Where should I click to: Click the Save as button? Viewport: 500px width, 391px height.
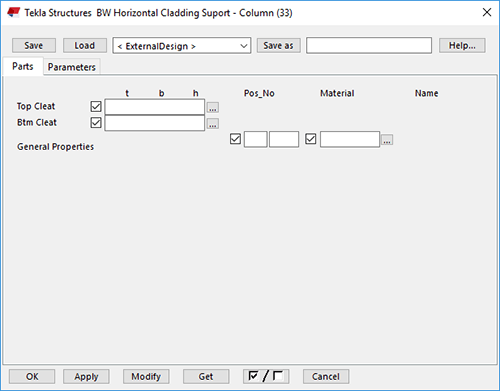click(278, 45)
